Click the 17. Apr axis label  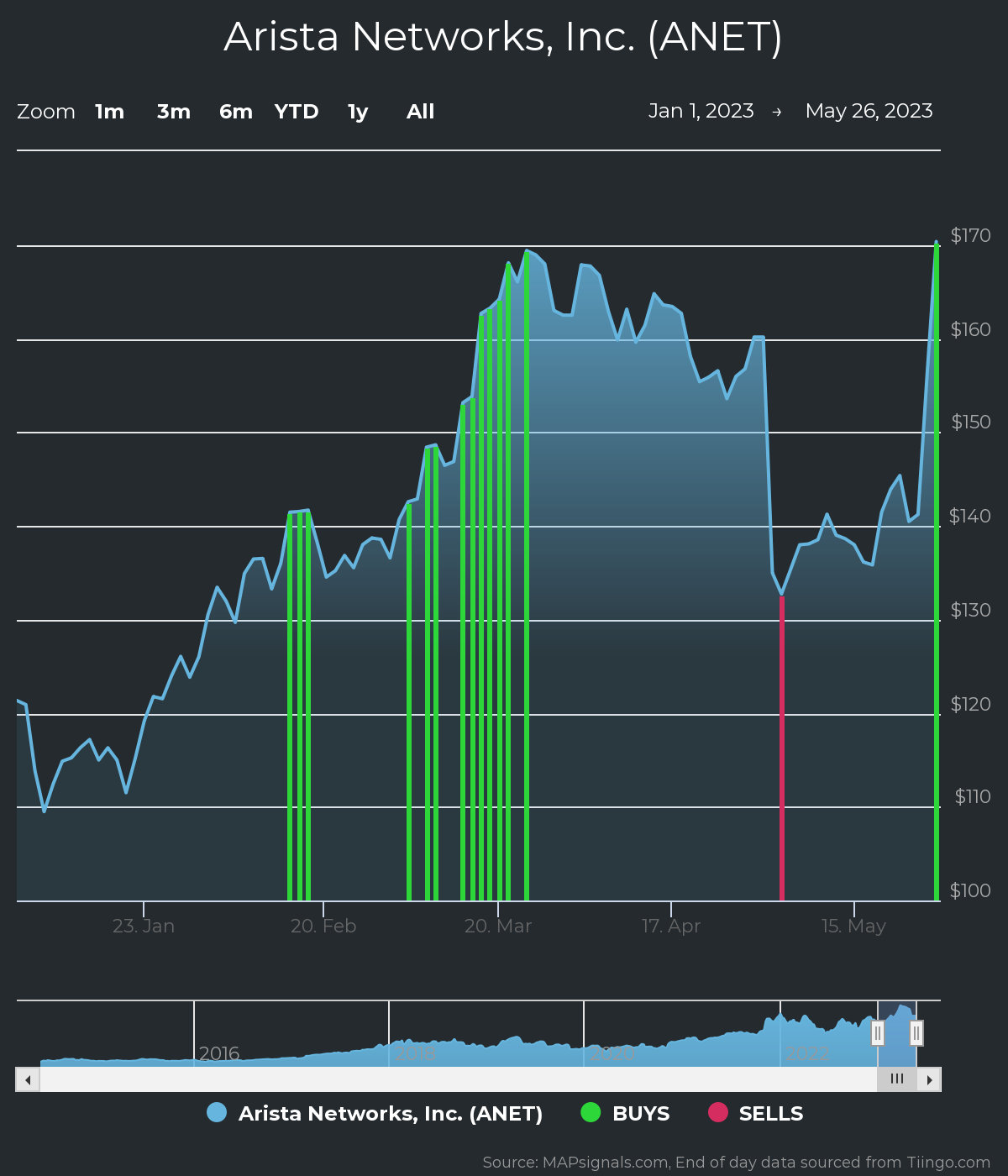671,926
